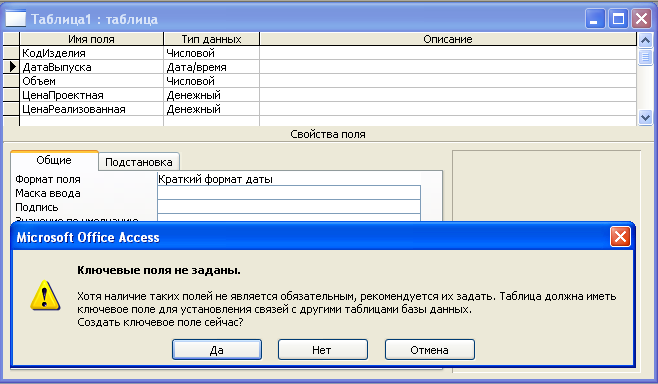Select the ДатаВыпуска field name cell
This screenshot has width=658, height=384.
[91, 67]
